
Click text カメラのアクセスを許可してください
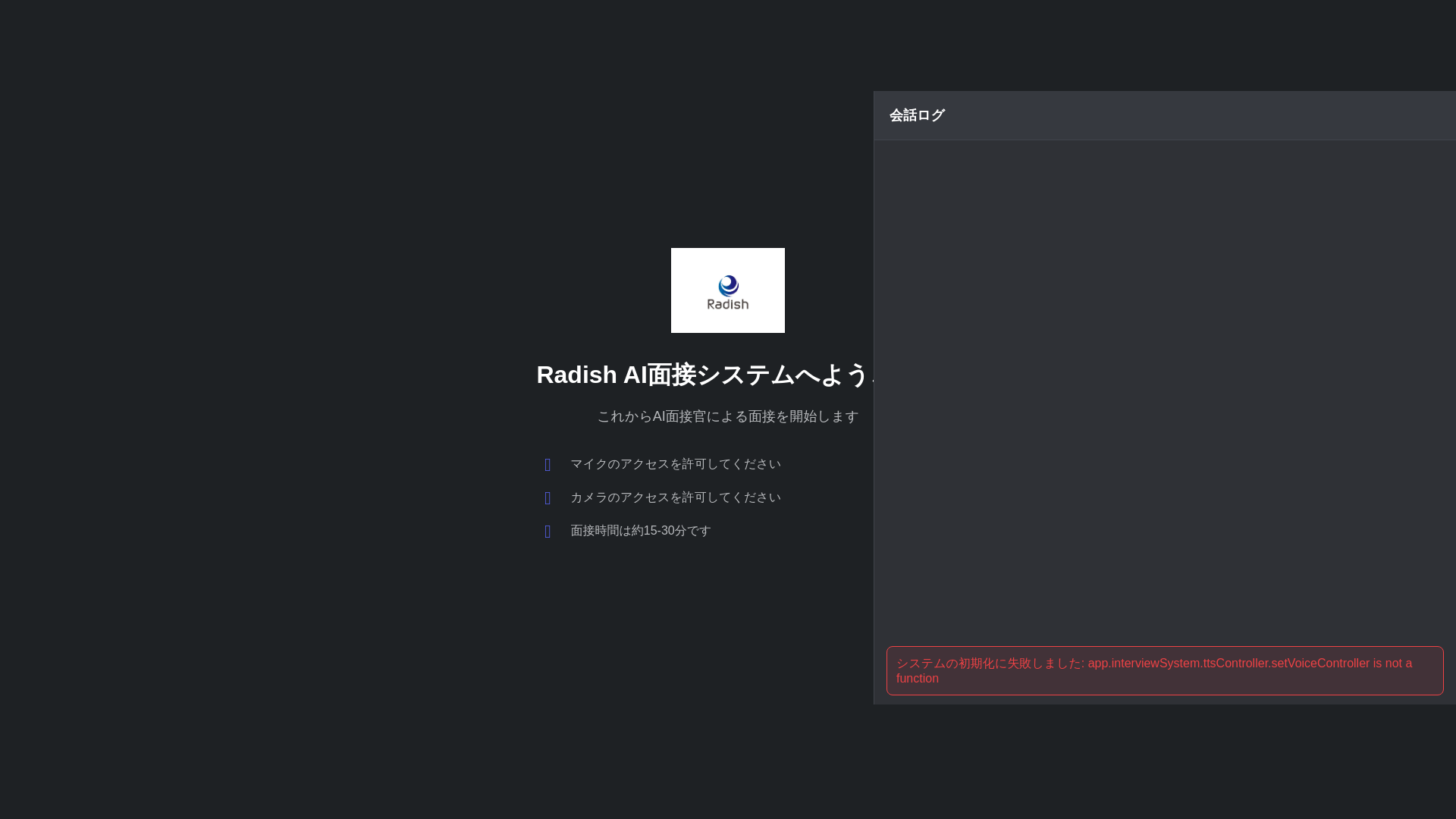675,497
